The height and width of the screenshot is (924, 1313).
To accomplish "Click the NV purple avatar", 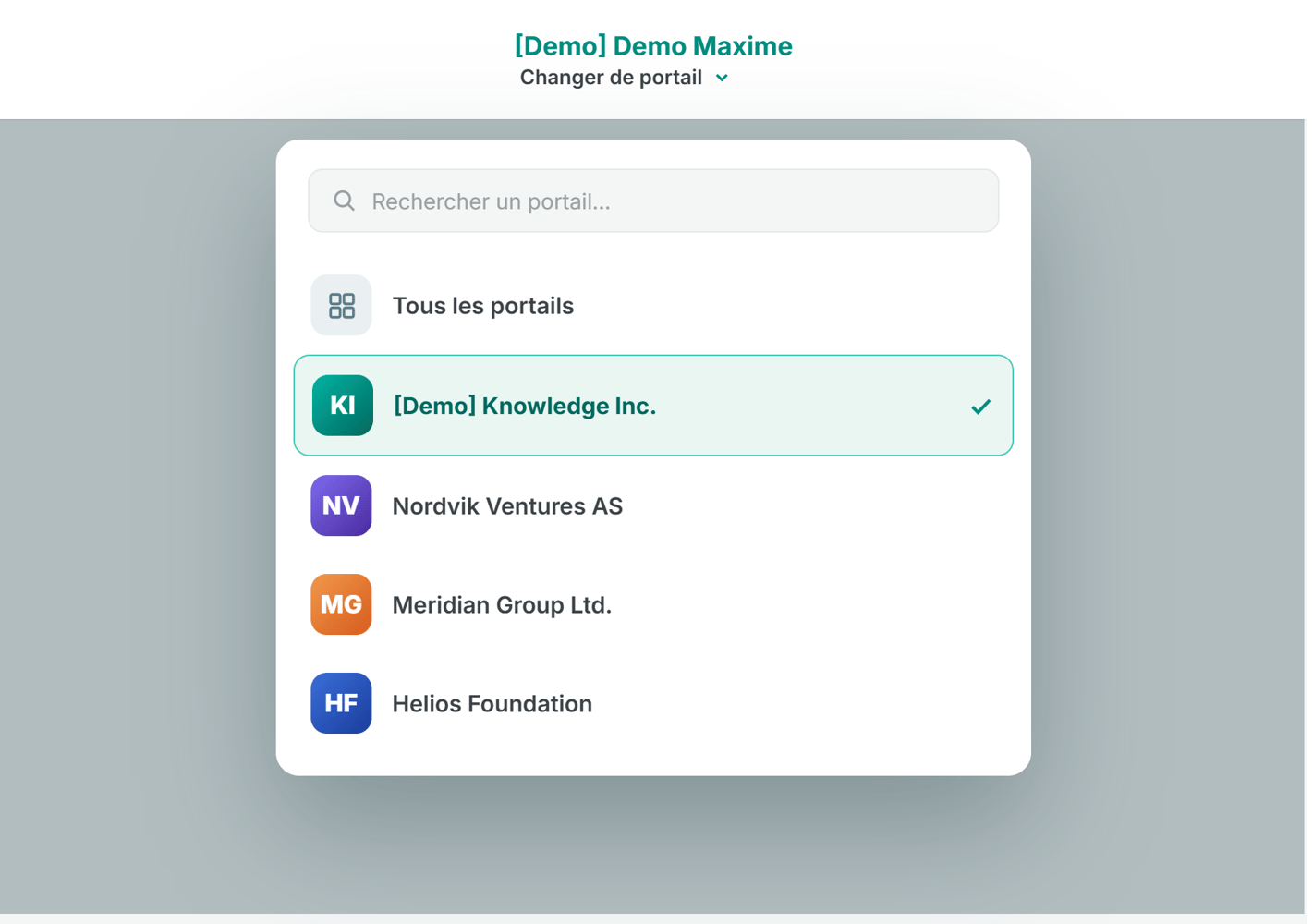I will 341,505.
